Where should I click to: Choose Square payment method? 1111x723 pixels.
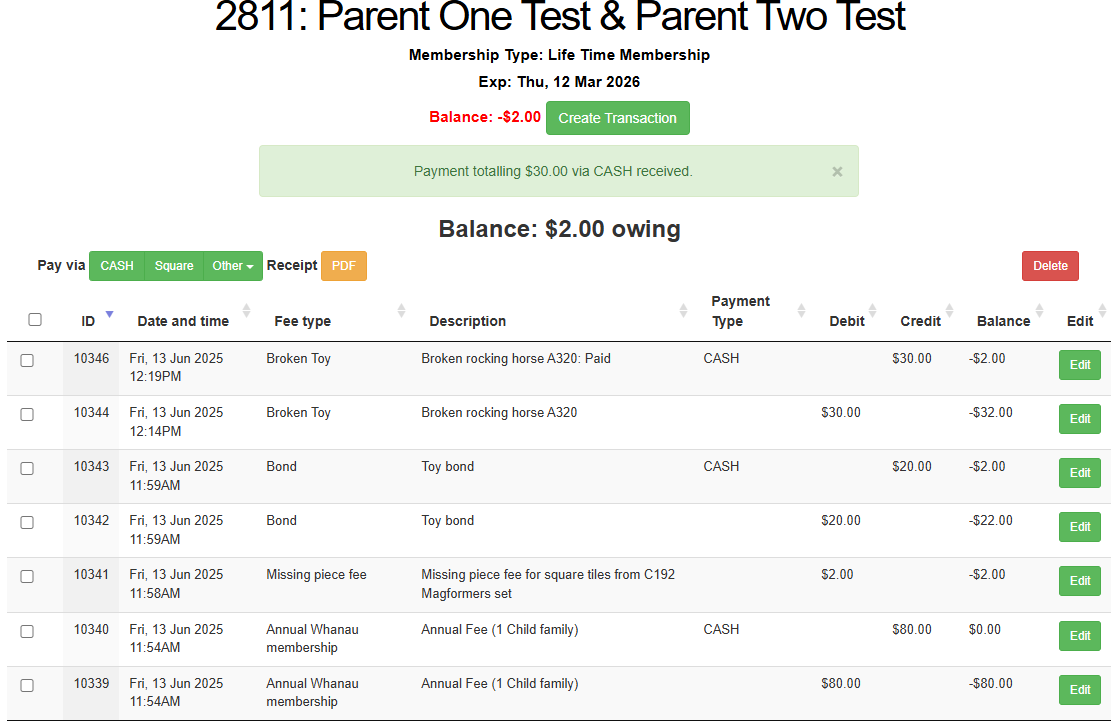tap(174, 266)
